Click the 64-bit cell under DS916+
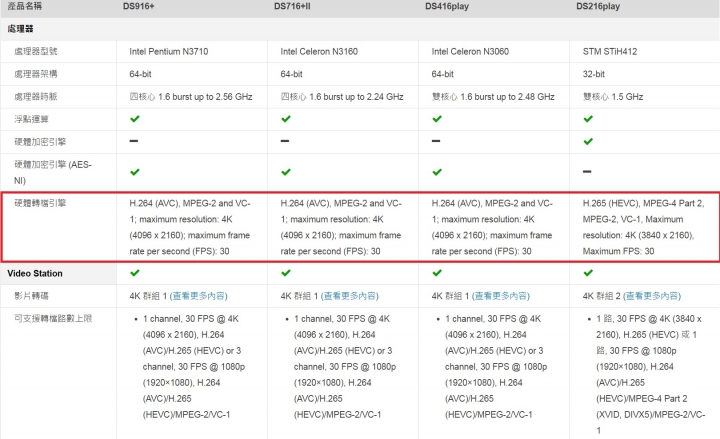The image size is (720, 439). [x=140, y=74]
